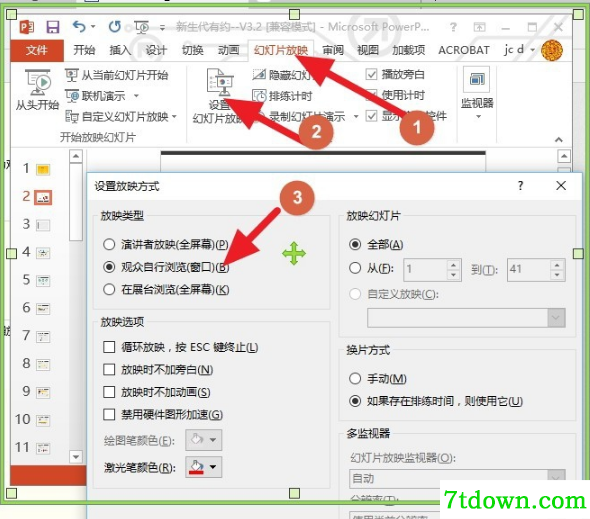Open 自定义幻灯片放映 custom slide show
590x519 pixels.
[x=120, y=117]
